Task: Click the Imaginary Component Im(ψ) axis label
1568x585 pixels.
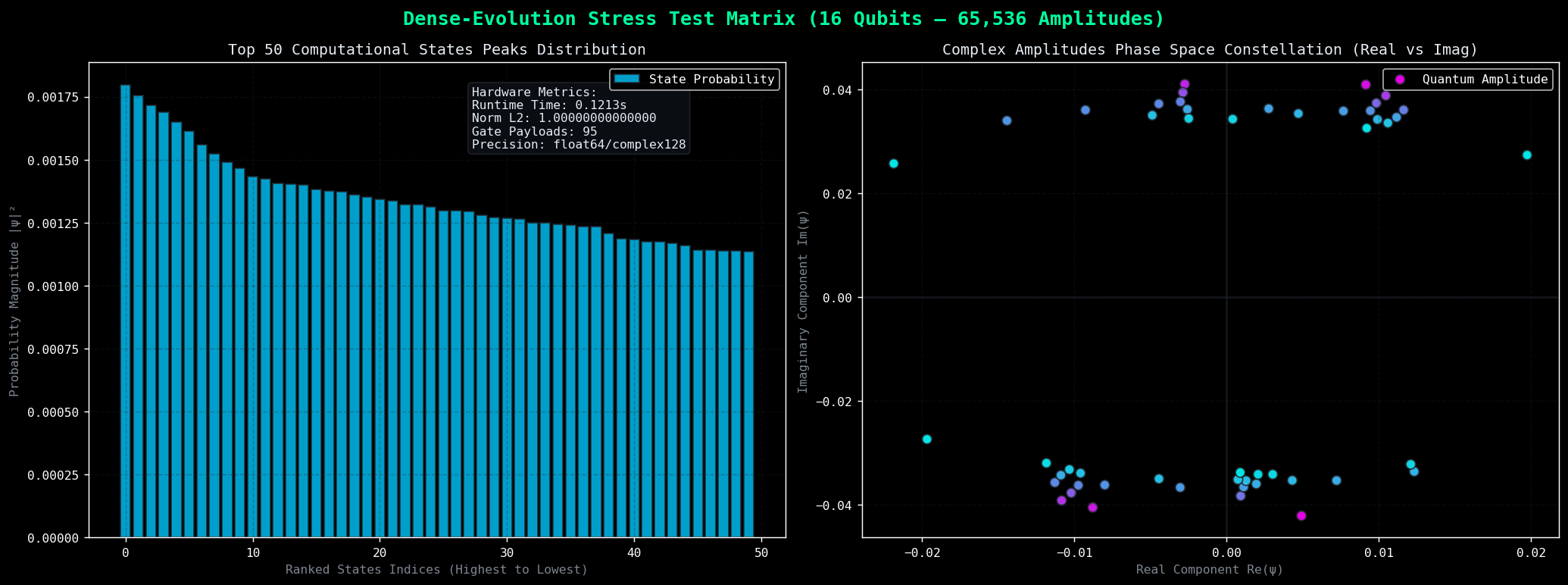Action: pyautogui.click(x=804, y=301)
